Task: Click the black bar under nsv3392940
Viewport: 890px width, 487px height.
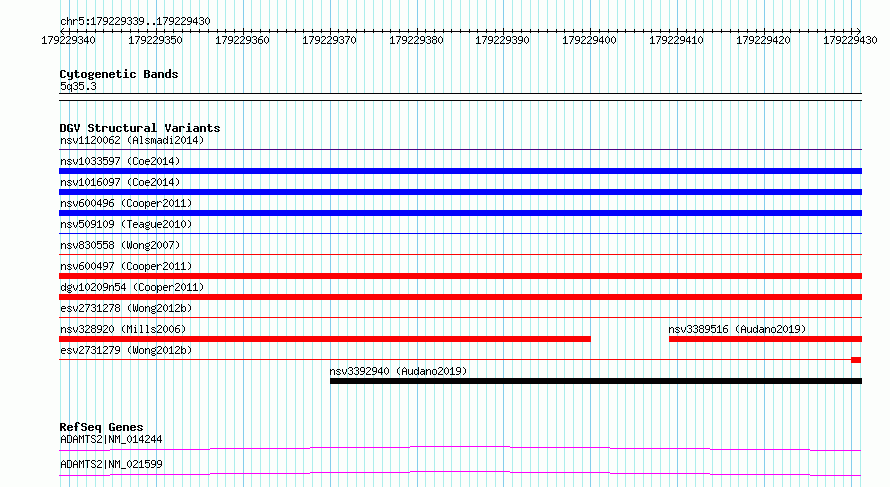Action: (596, 381)
